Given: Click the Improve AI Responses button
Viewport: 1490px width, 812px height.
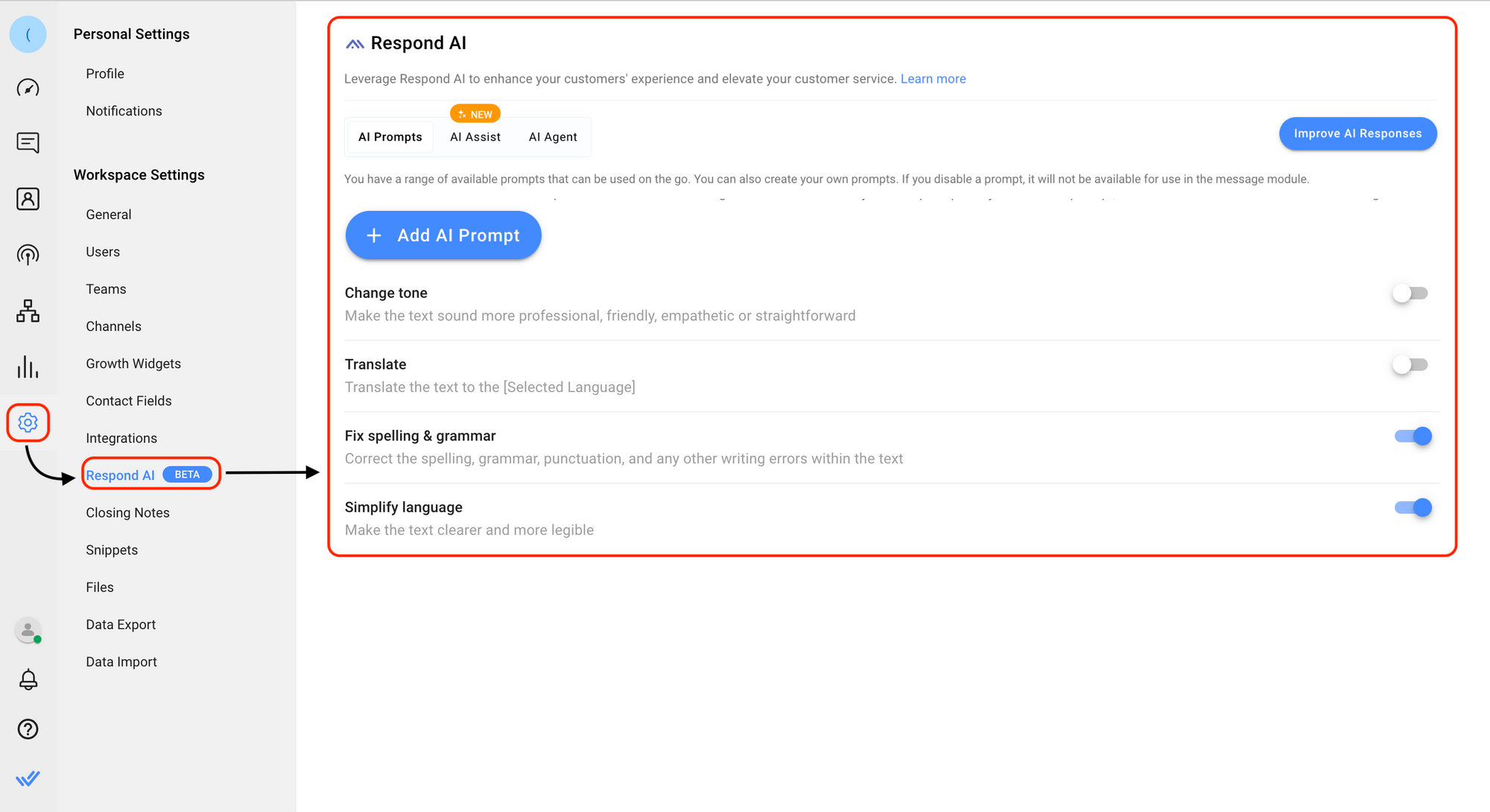Looking at the screenshot, I should [x=1357, y=133].
